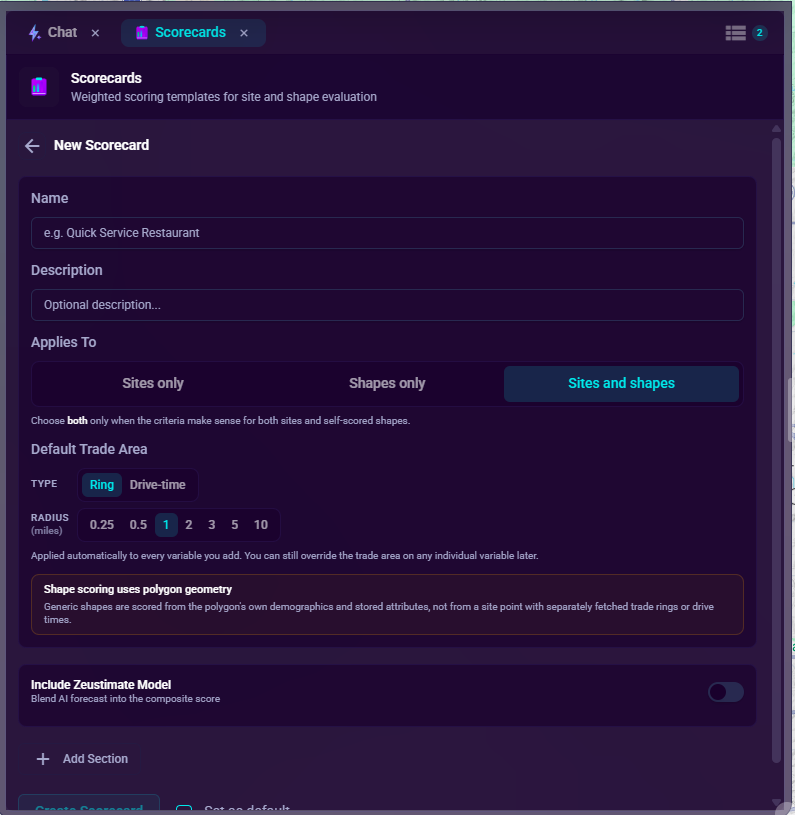Click the 'Applies To' label
This screenshot has height=815, width=795.
click(63, 343)
